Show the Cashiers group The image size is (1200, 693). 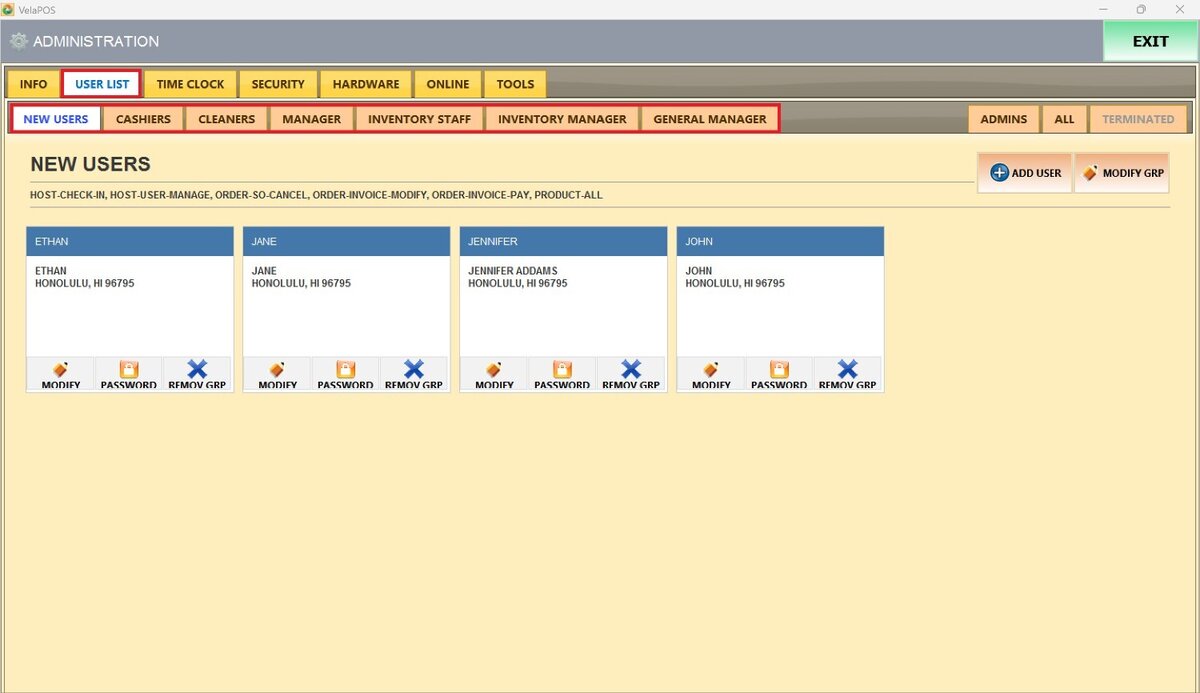[143, 119]
